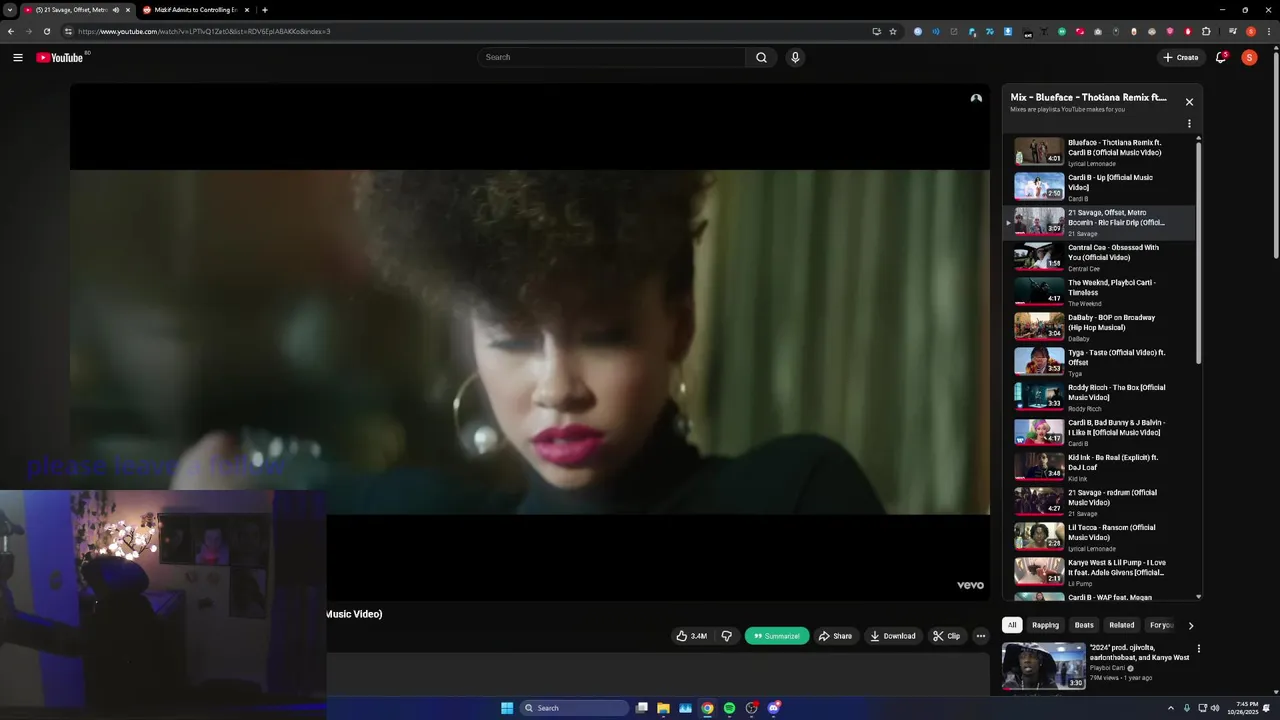Screen dimensions: 1280x720
Task: Click the blue download extension icon
Action: 1008,31
